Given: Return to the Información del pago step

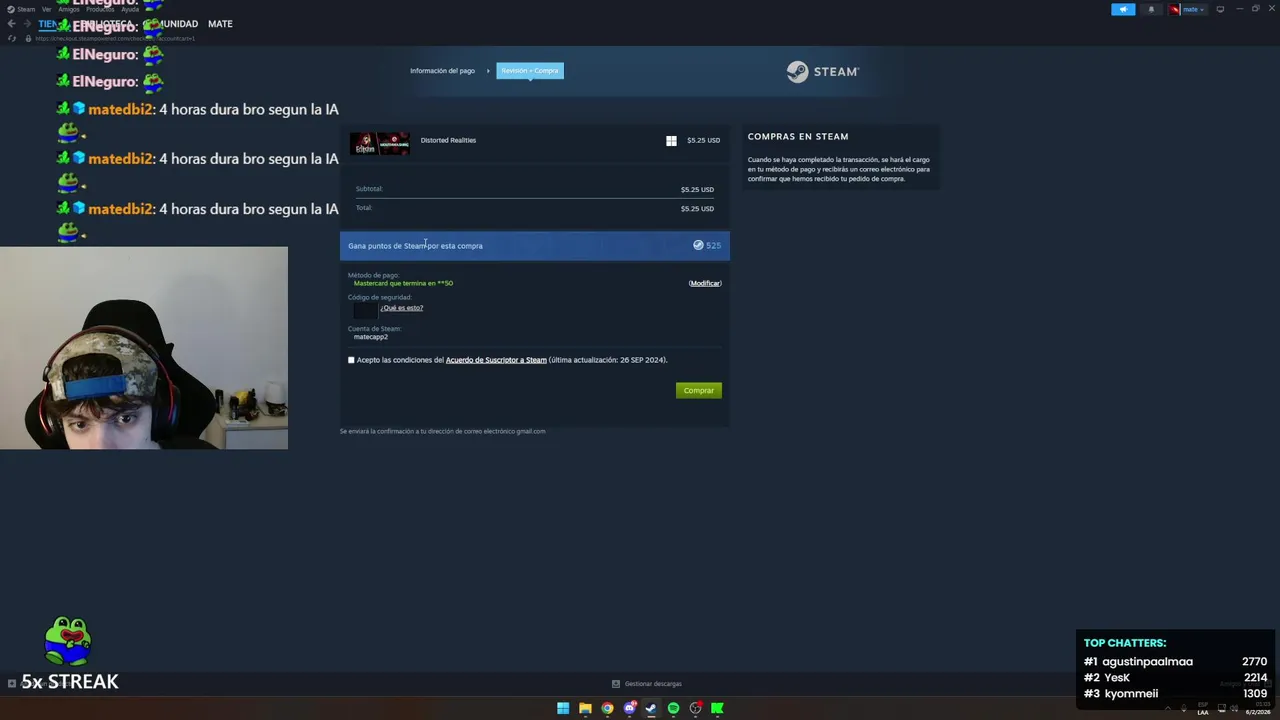Looking at the screenshot, I should coord(442,71).
